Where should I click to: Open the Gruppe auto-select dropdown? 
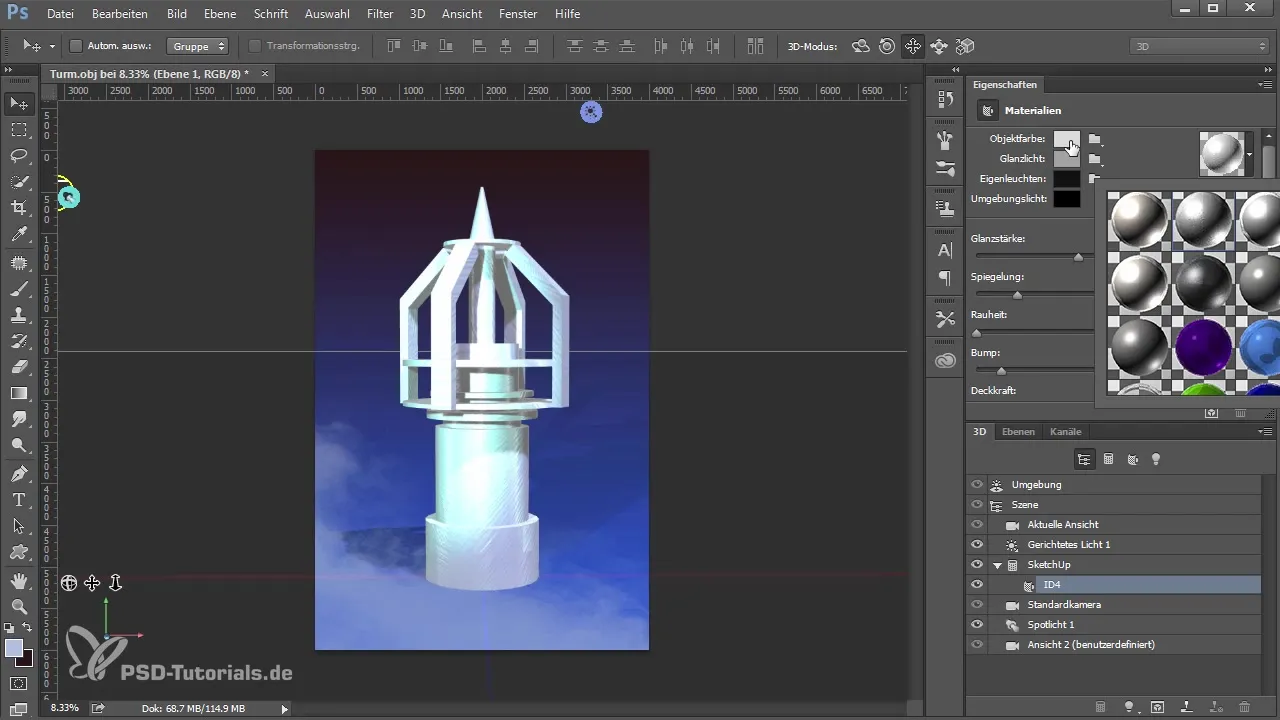pyautogui.click(x=197, y=46)
